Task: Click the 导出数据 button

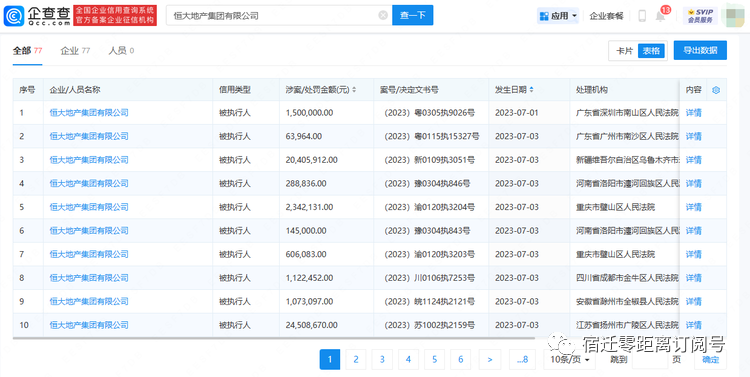Action: coord(700,50)
